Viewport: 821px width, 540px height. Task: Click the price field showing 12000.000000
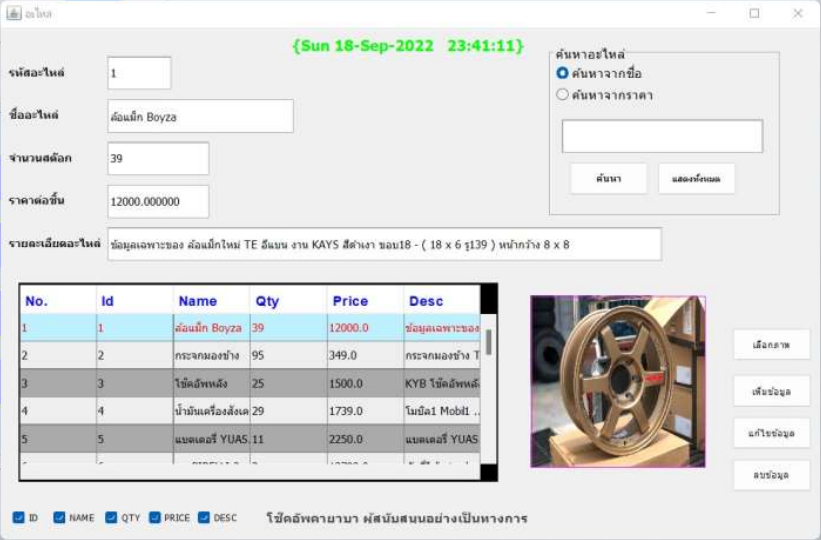158,202
